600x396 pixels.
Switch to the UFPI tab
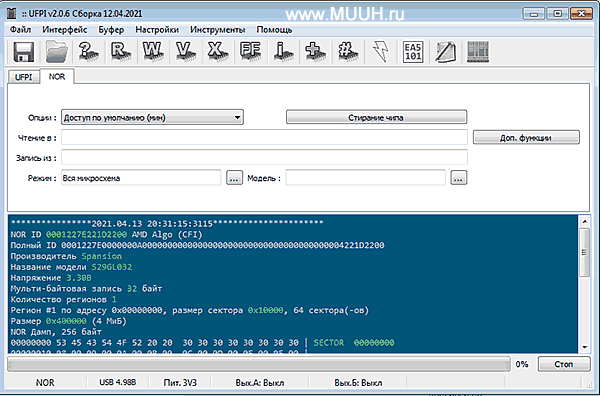tap(23, 77)
